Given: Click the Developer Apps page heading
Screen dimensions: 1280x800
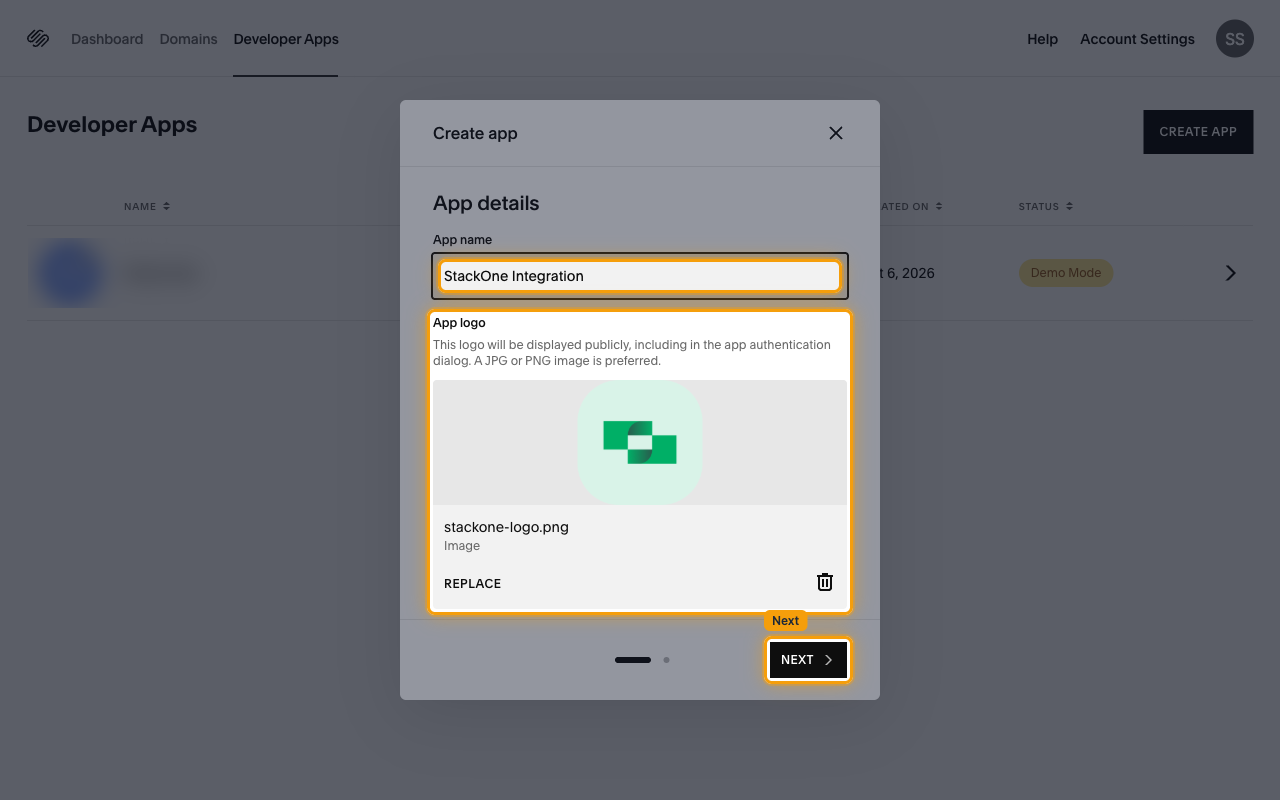Looking at the screenshot, I should (x=112, y=125).
